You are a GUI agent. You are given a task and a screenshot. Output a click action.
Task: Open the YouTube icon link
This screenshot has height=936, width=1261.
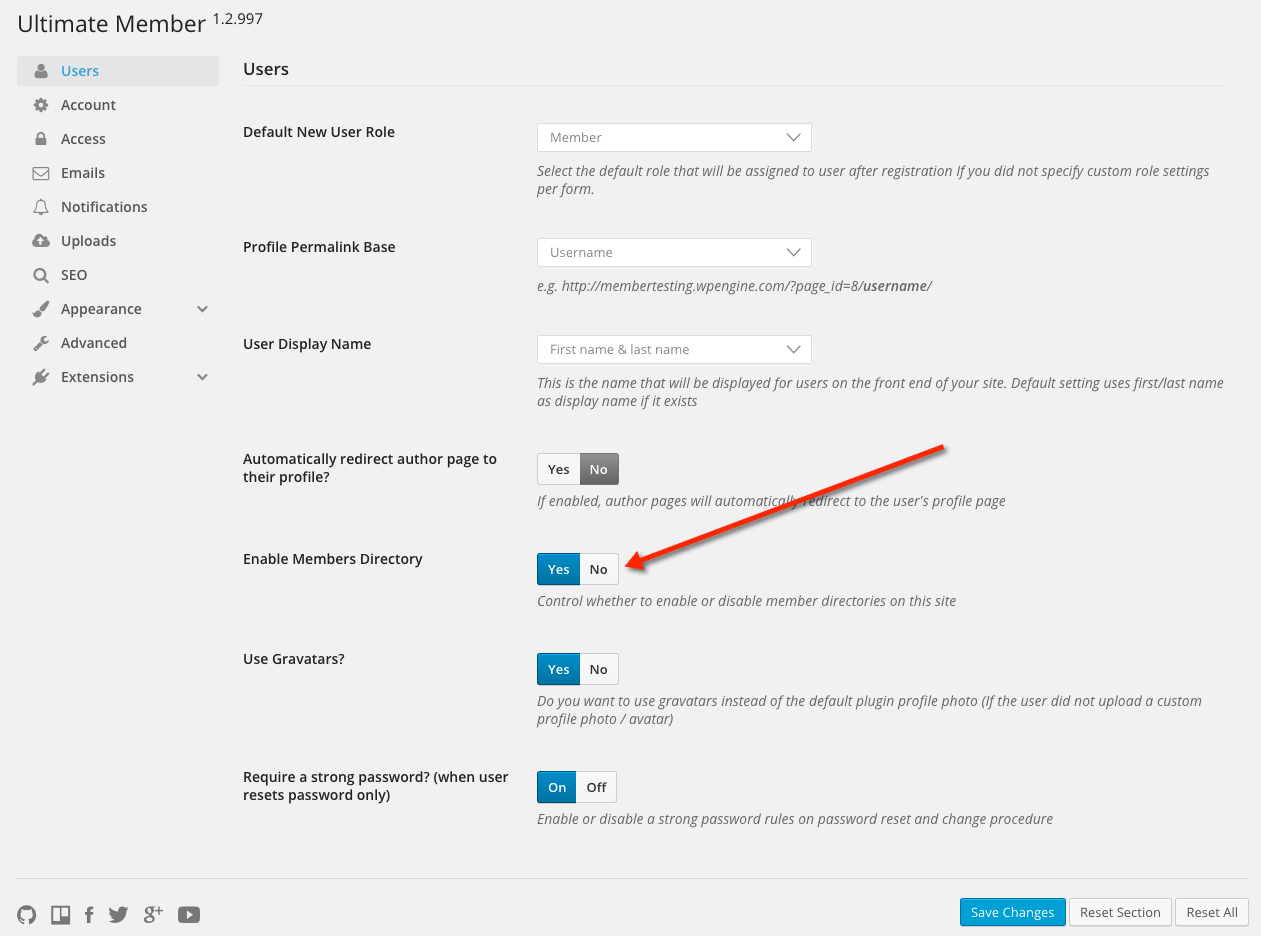pyautogui.click(x=189, y=914)
